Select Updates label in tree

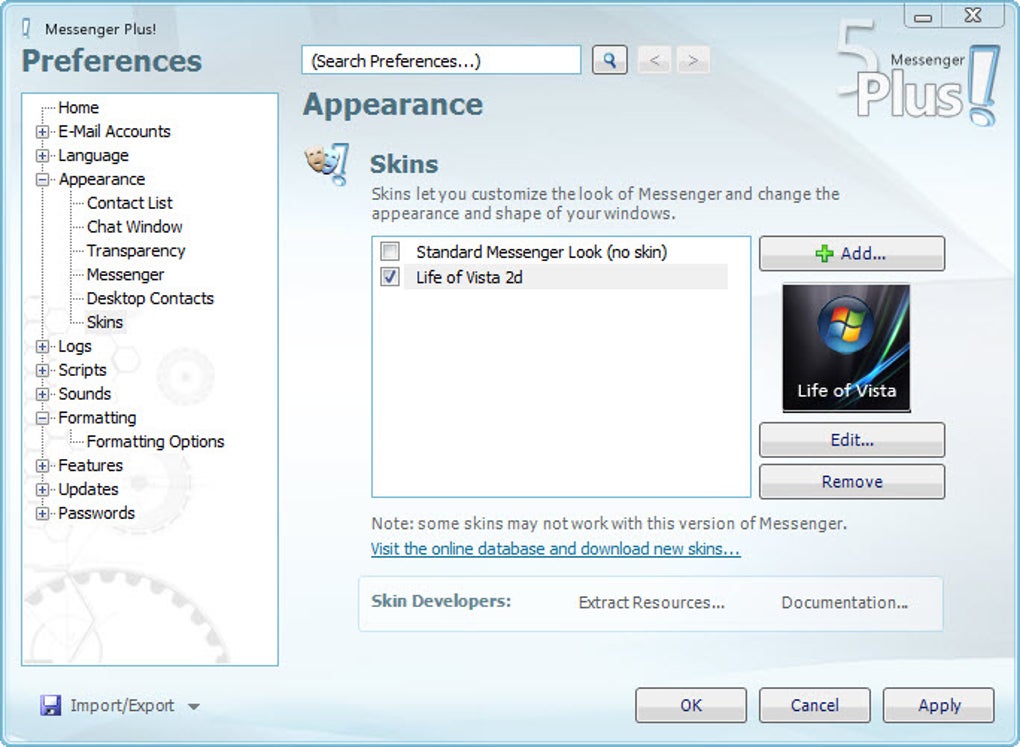click(88, 489)
